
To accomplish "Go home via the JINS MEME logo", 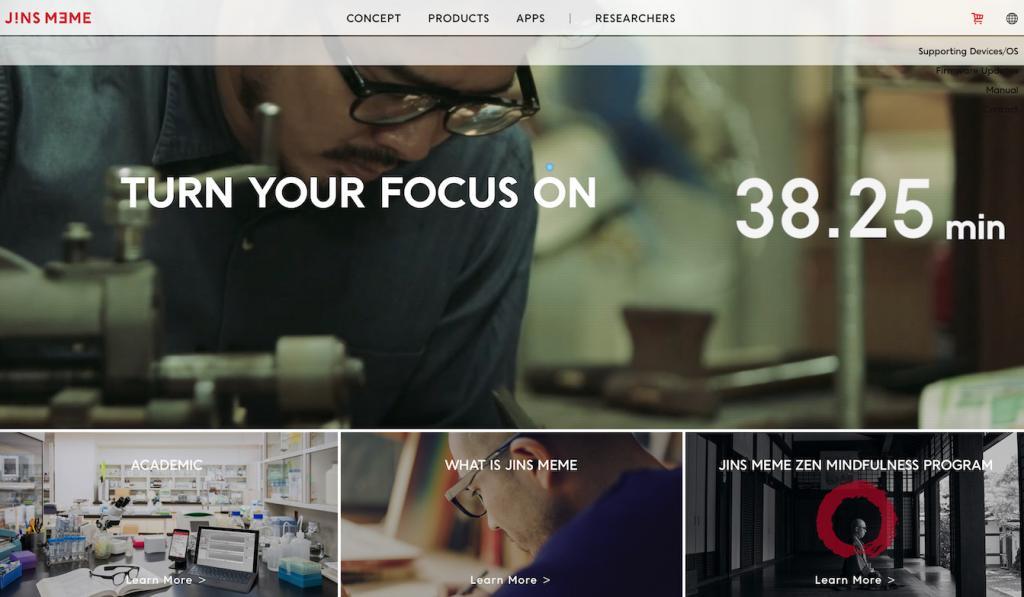I will coord(48,18).
